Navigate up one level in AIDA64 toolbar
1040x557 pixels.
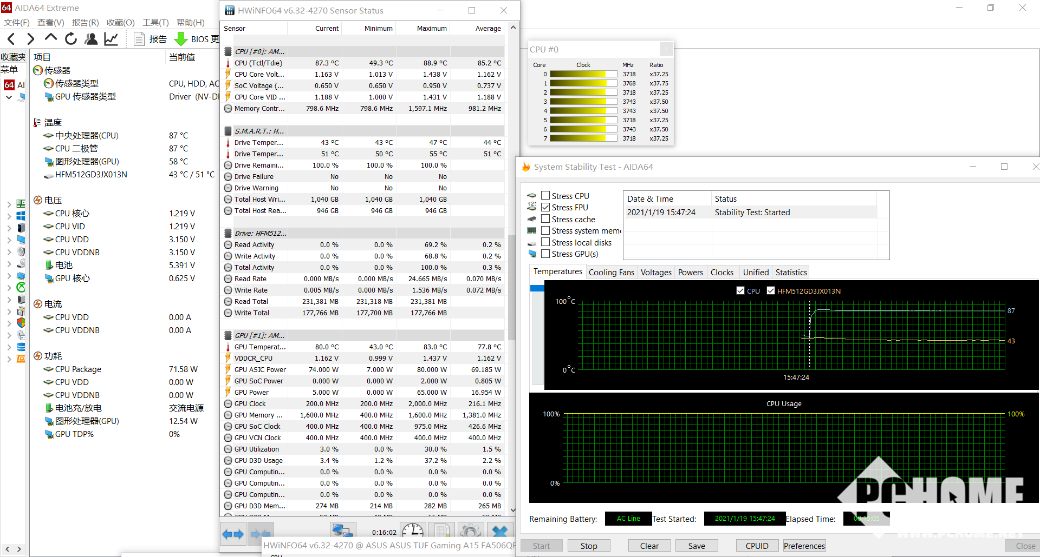(x=51, y=38)
